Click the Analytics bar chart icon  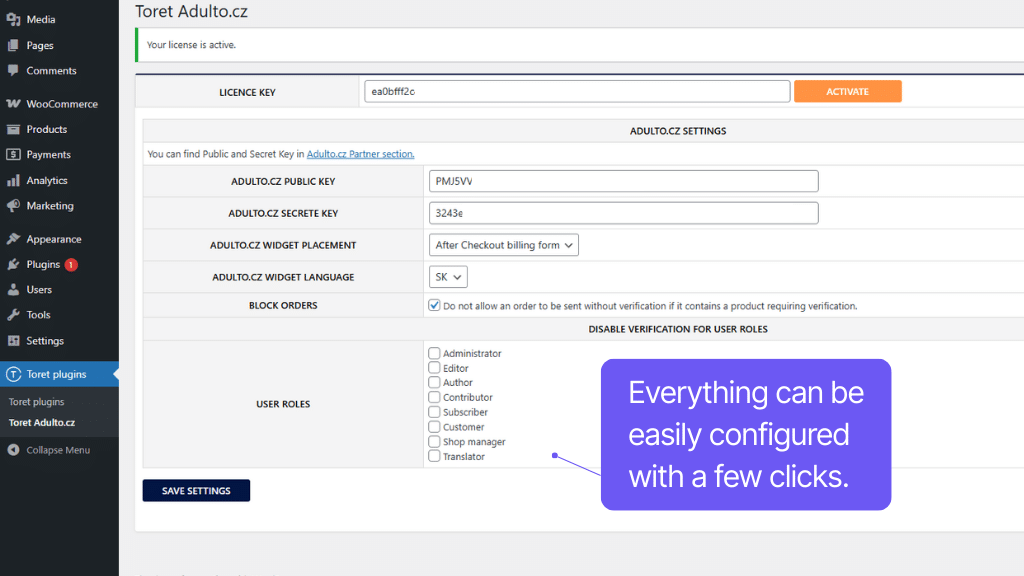coord(13,180)
